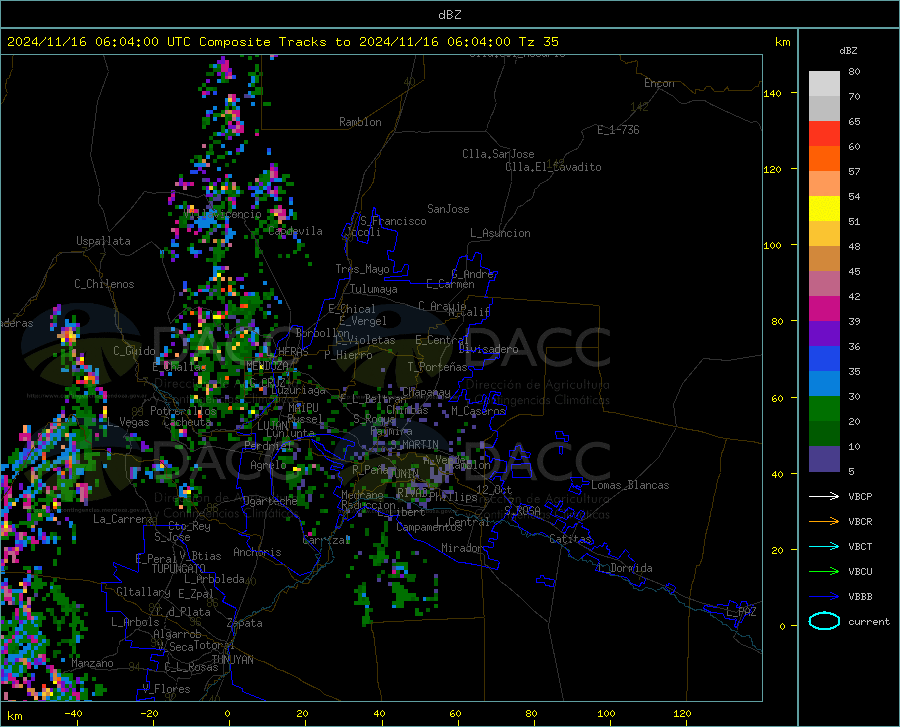900x727 pixels.
Task: Click the 'L_Dormida' place label
Action: click(x=624, y=568)
